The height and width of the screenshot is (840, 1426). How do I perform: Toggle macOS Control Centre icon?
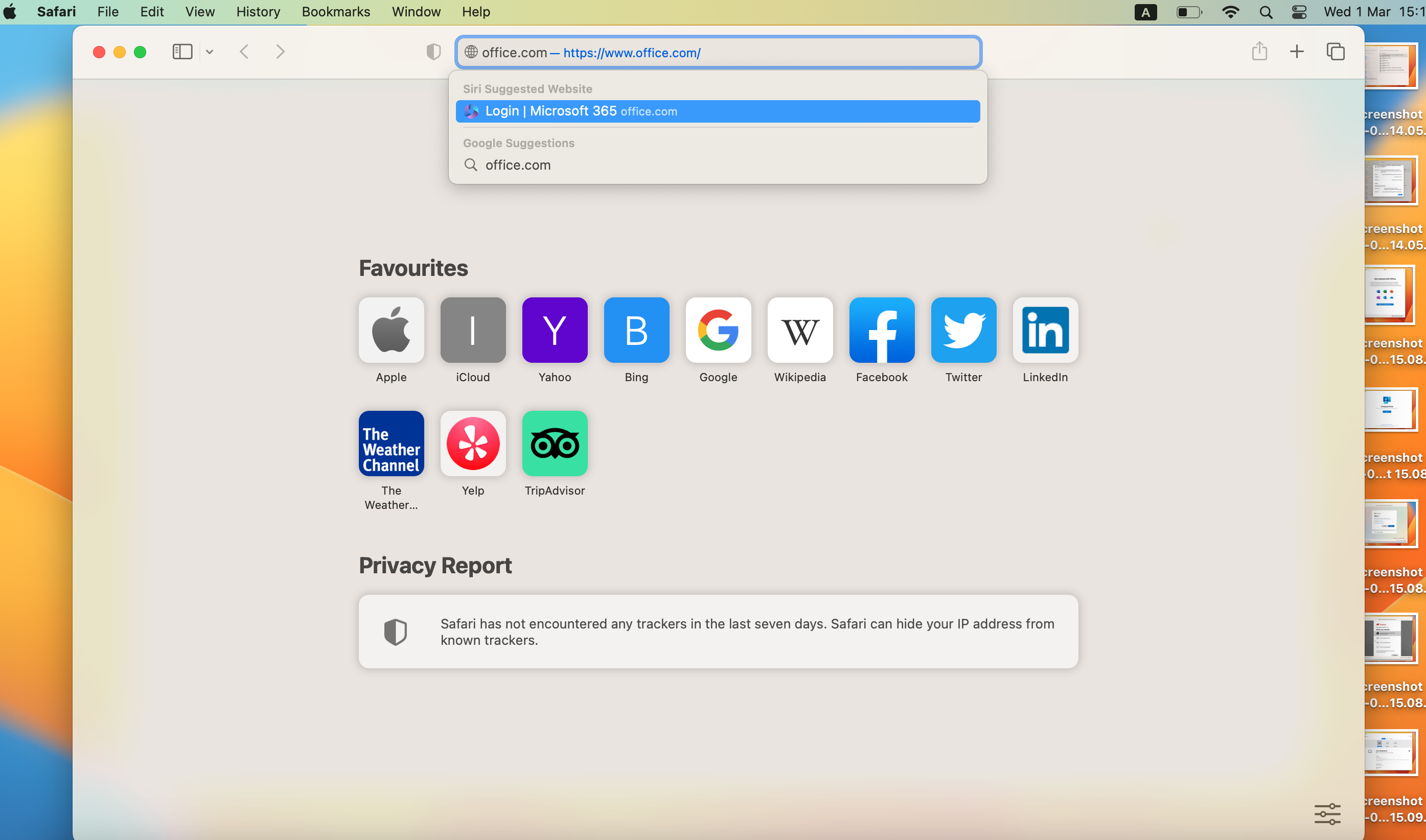1299,12
